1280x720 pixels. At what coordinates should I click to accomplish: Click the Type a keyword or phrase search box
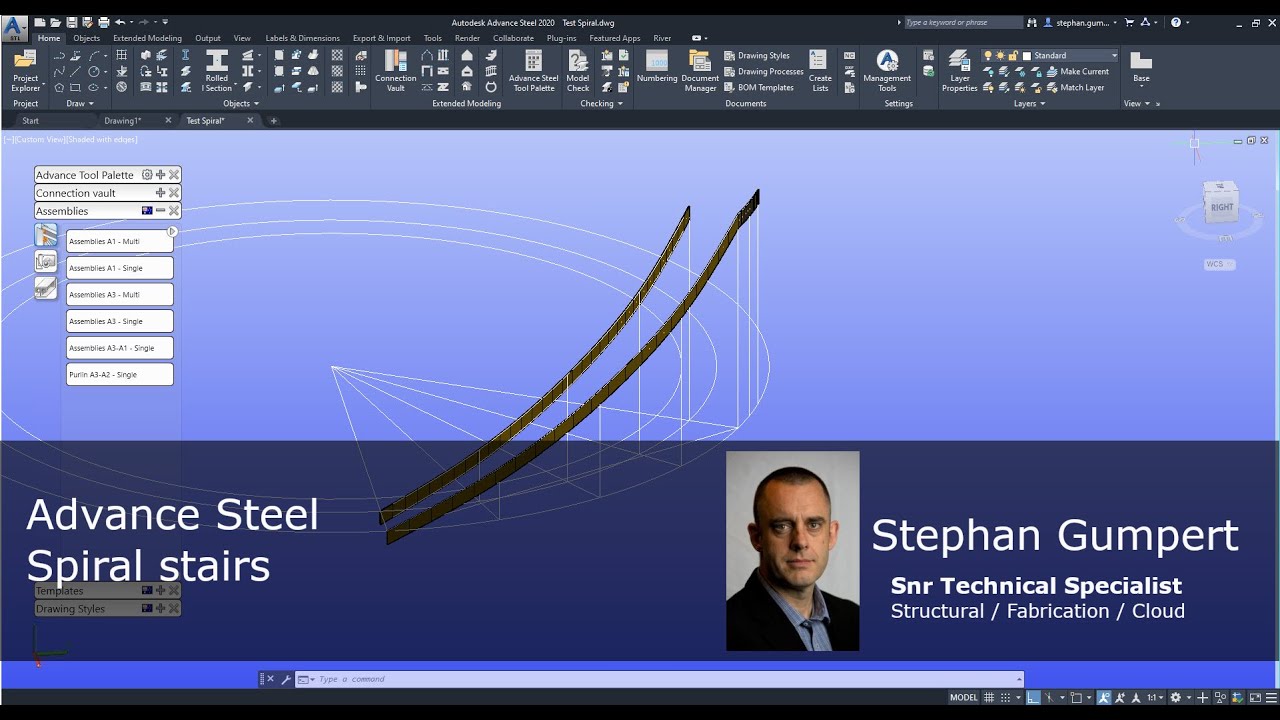coord(963,22)
